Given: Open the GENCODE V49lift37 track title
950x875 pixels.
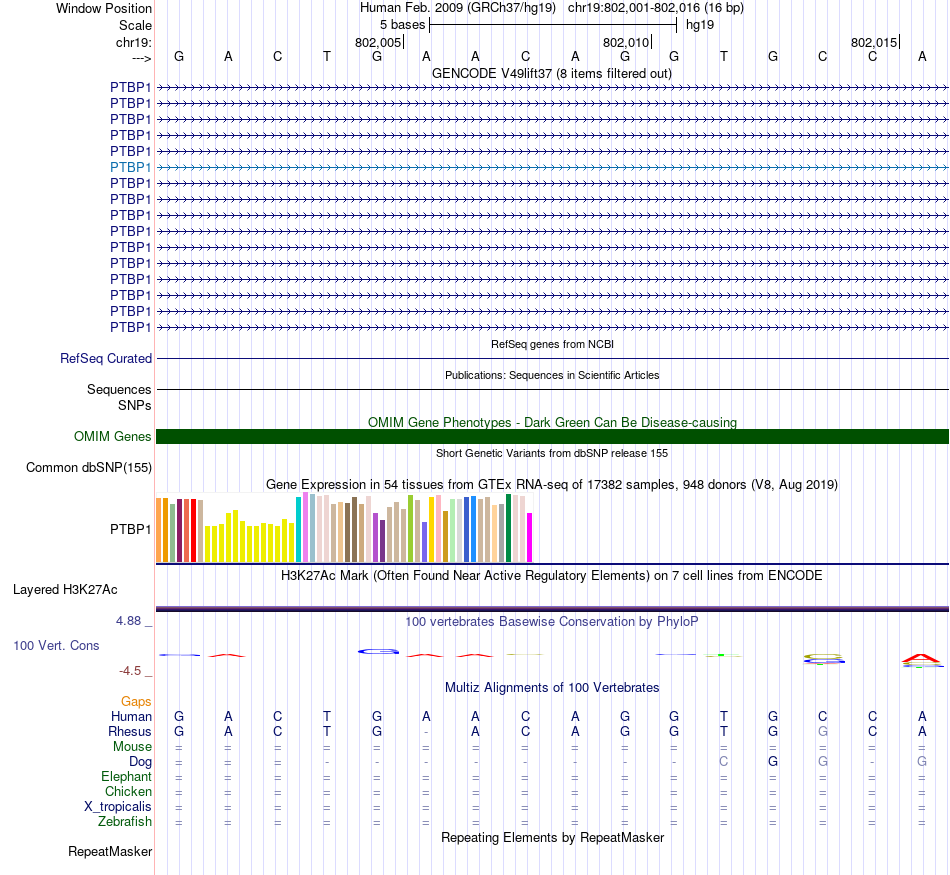Looking at the screenshot, I should [552, 73].
